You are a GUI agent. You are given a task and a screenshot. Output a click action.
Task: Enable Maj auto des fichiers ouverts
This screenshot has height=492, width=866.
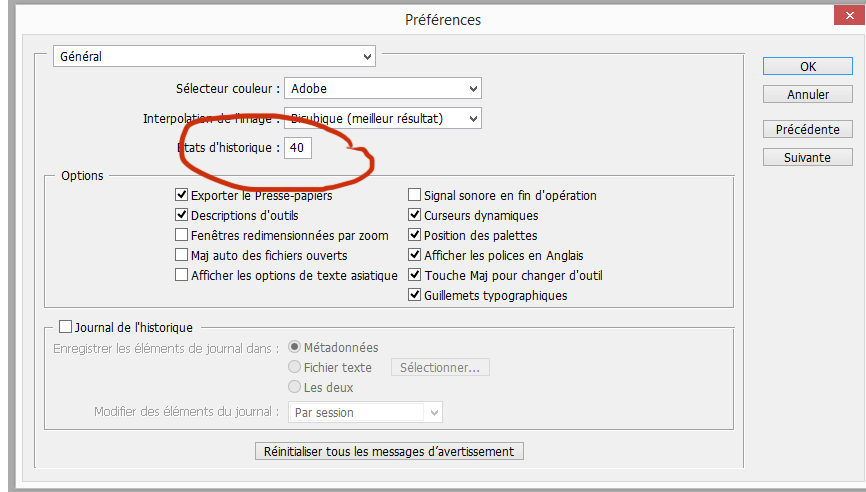coord(182,255)
